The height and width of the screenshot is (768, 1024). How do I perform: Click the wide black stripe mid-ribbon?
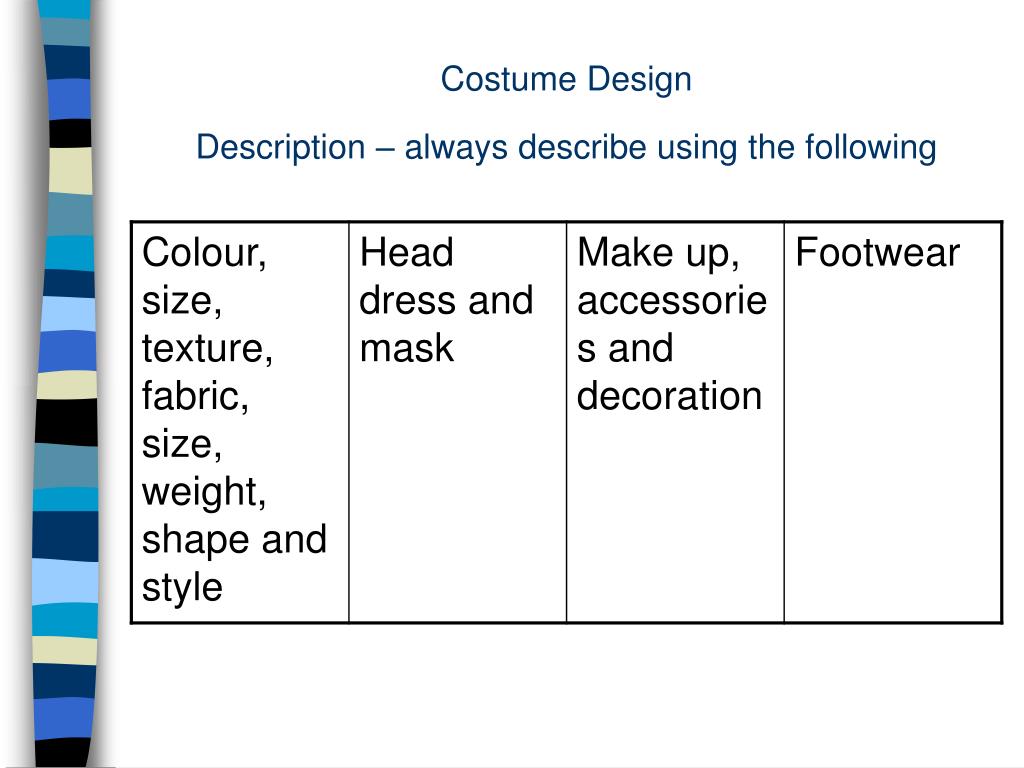[x=67, y=423]
